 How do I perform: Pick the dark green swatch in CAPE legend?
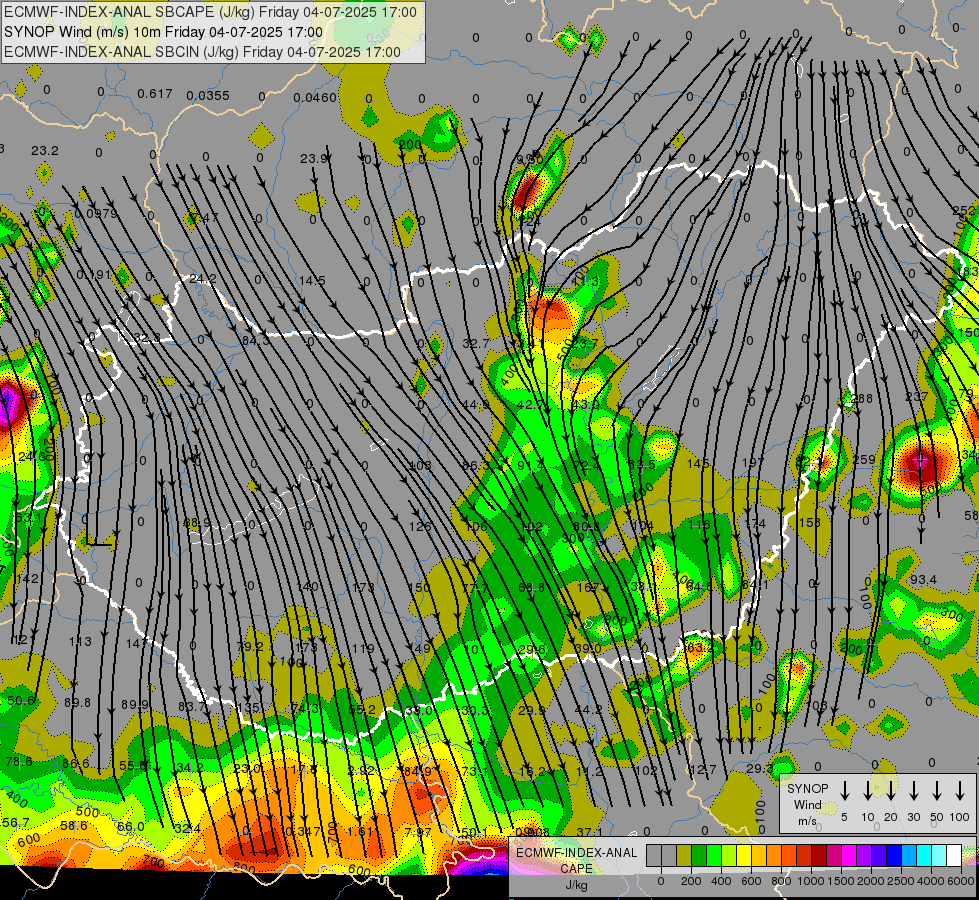(x=699, y=856)
